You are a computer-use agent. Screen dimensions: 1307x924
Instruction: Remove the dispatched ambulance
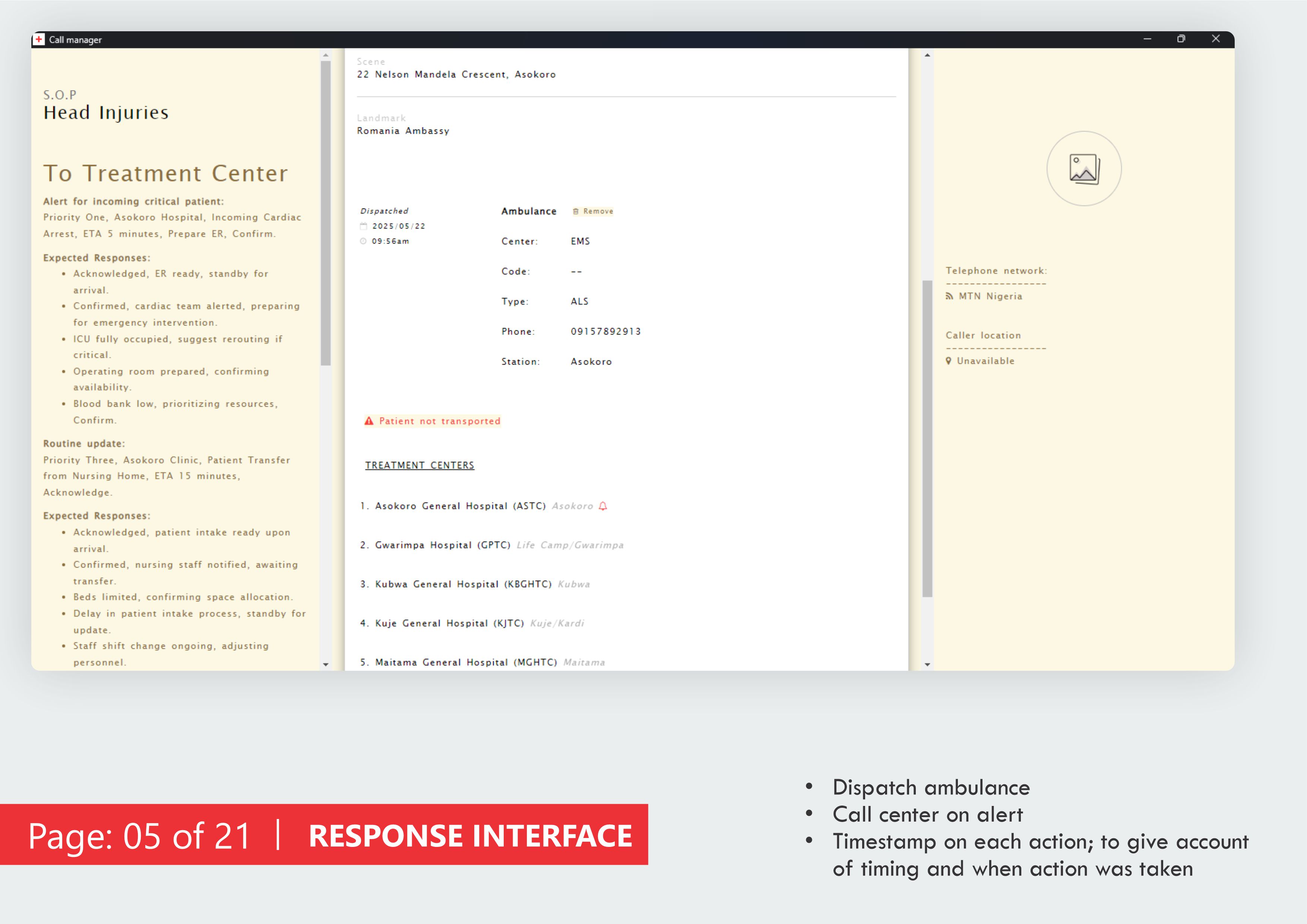593,211
